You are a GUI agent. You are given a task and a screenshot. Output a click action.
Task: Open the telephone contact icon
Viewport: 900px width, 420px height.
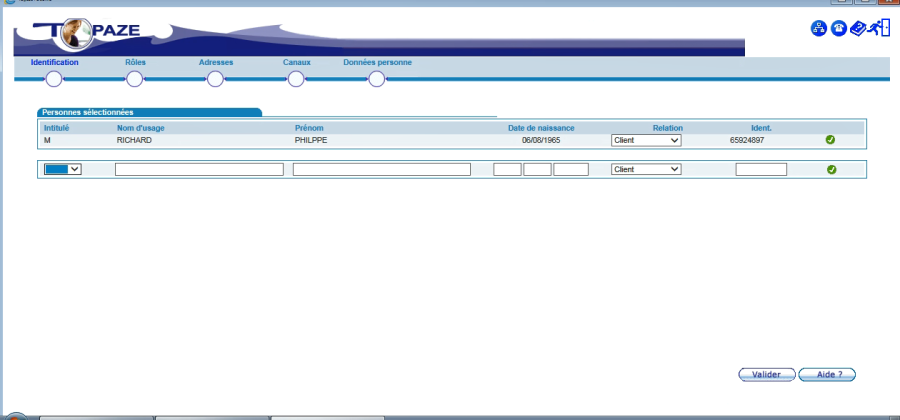pos(839,29)
